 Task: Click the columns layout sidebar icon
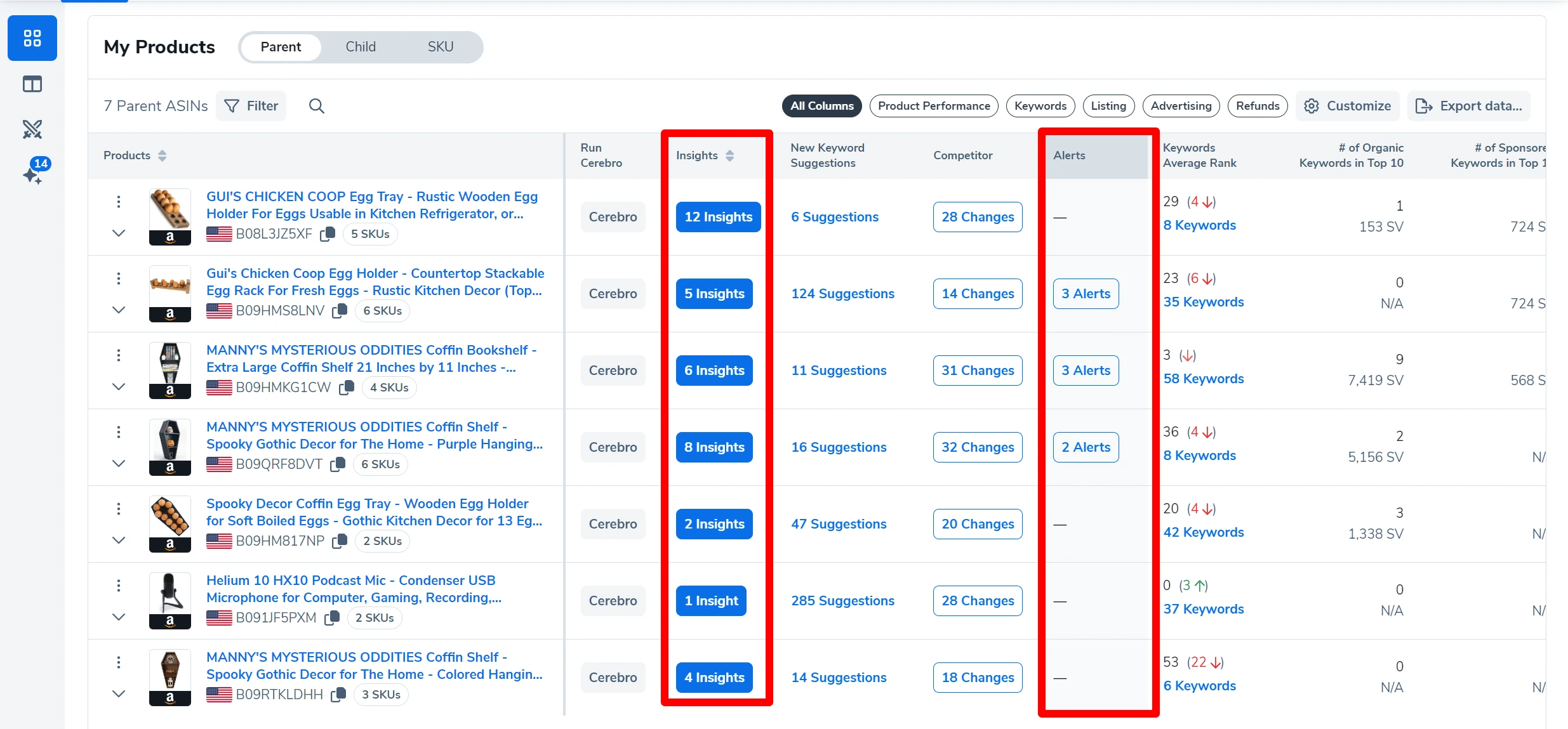coord(32,84)
